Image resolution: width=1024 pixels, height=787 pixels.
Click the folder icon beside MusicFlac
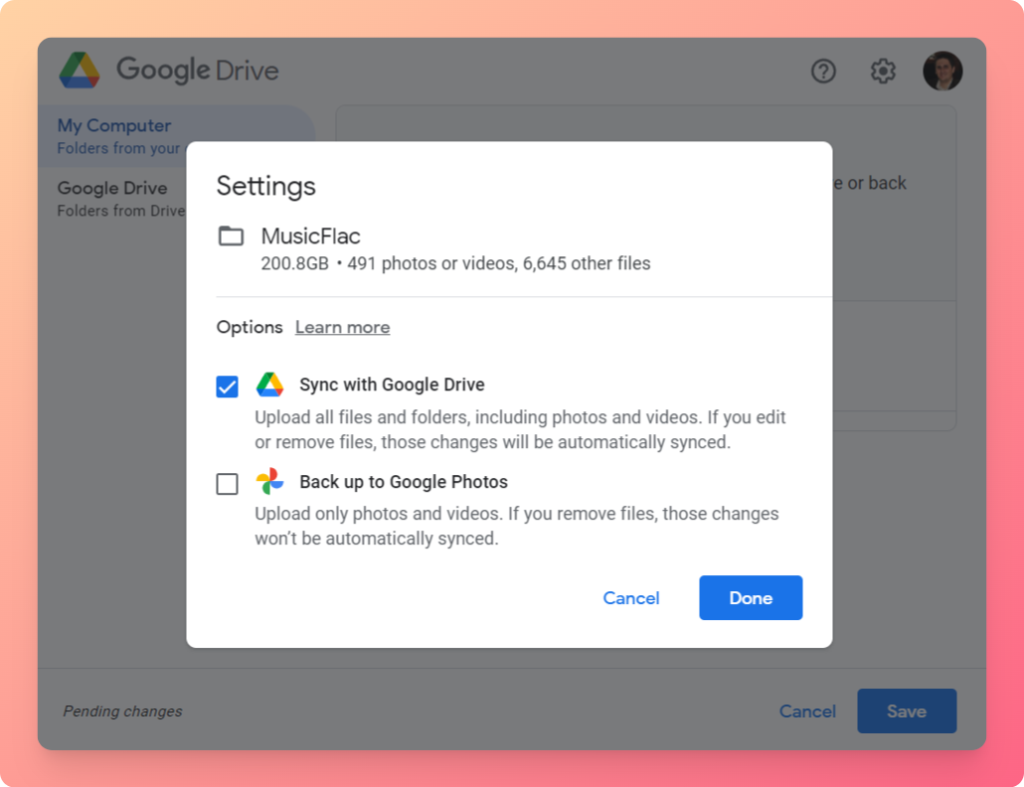(x=231, y=237)
